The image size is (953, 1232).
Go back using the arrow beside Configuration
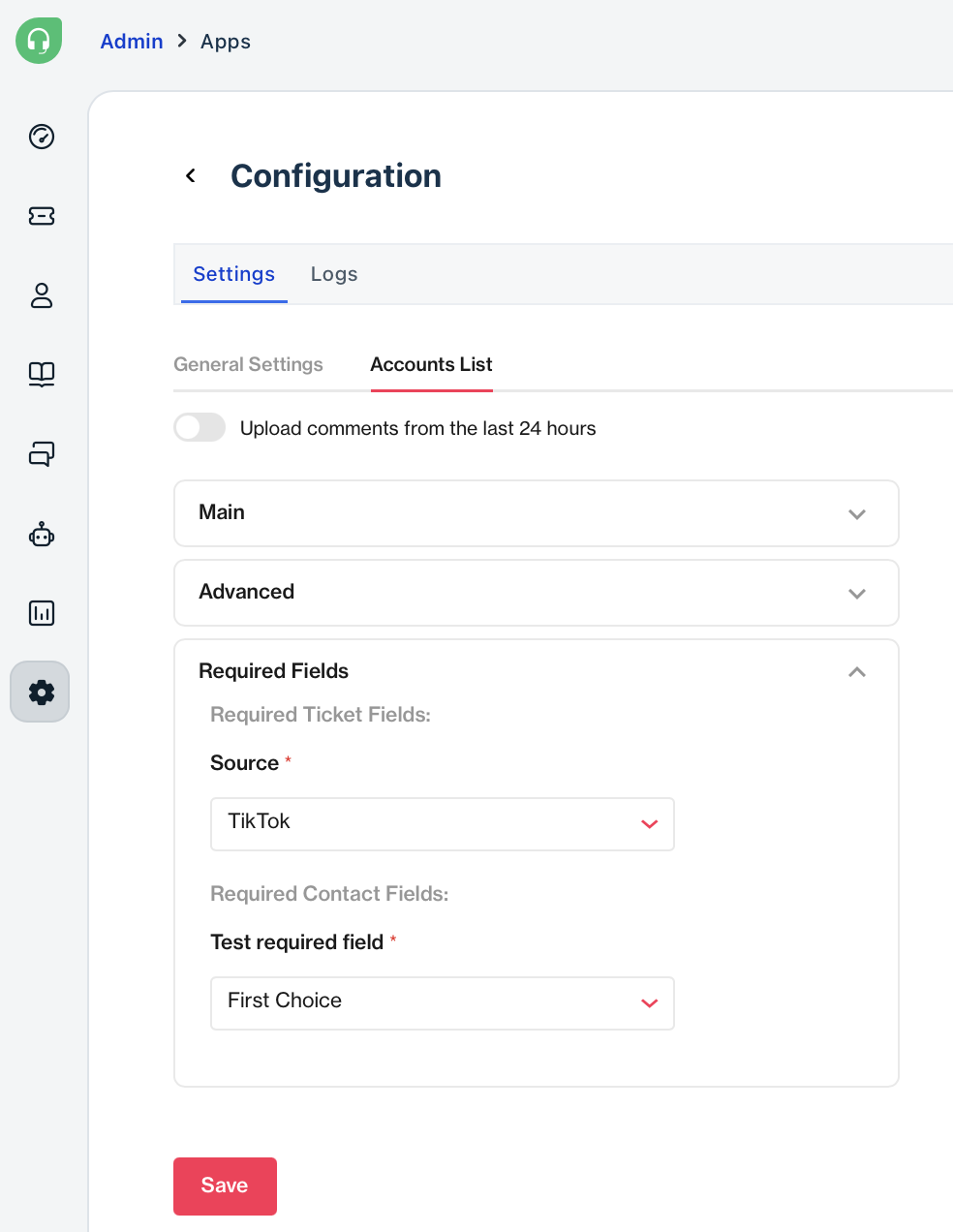pyautogui.click(x=191, y=175)
